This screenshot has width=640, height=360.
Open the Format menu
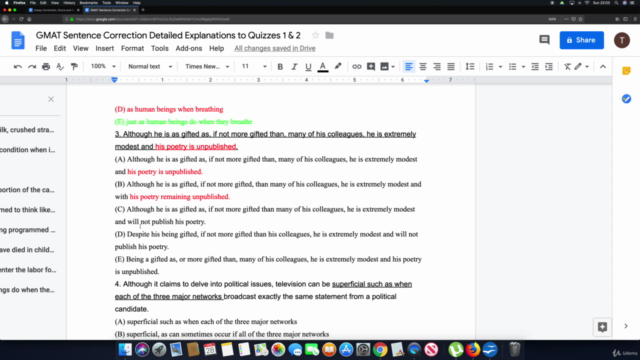point(132,48)
